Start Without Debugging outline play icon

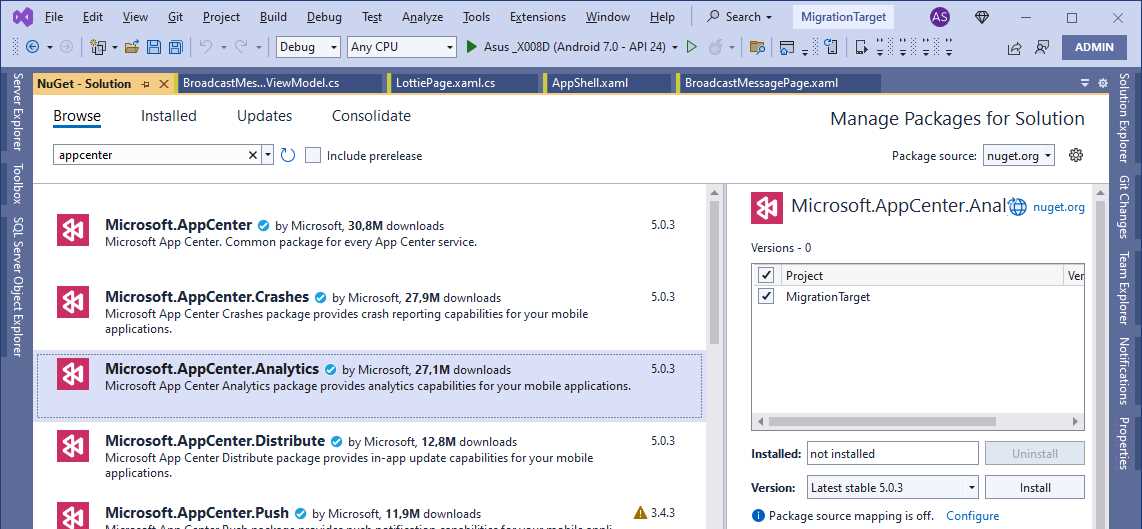click(692, 47)
